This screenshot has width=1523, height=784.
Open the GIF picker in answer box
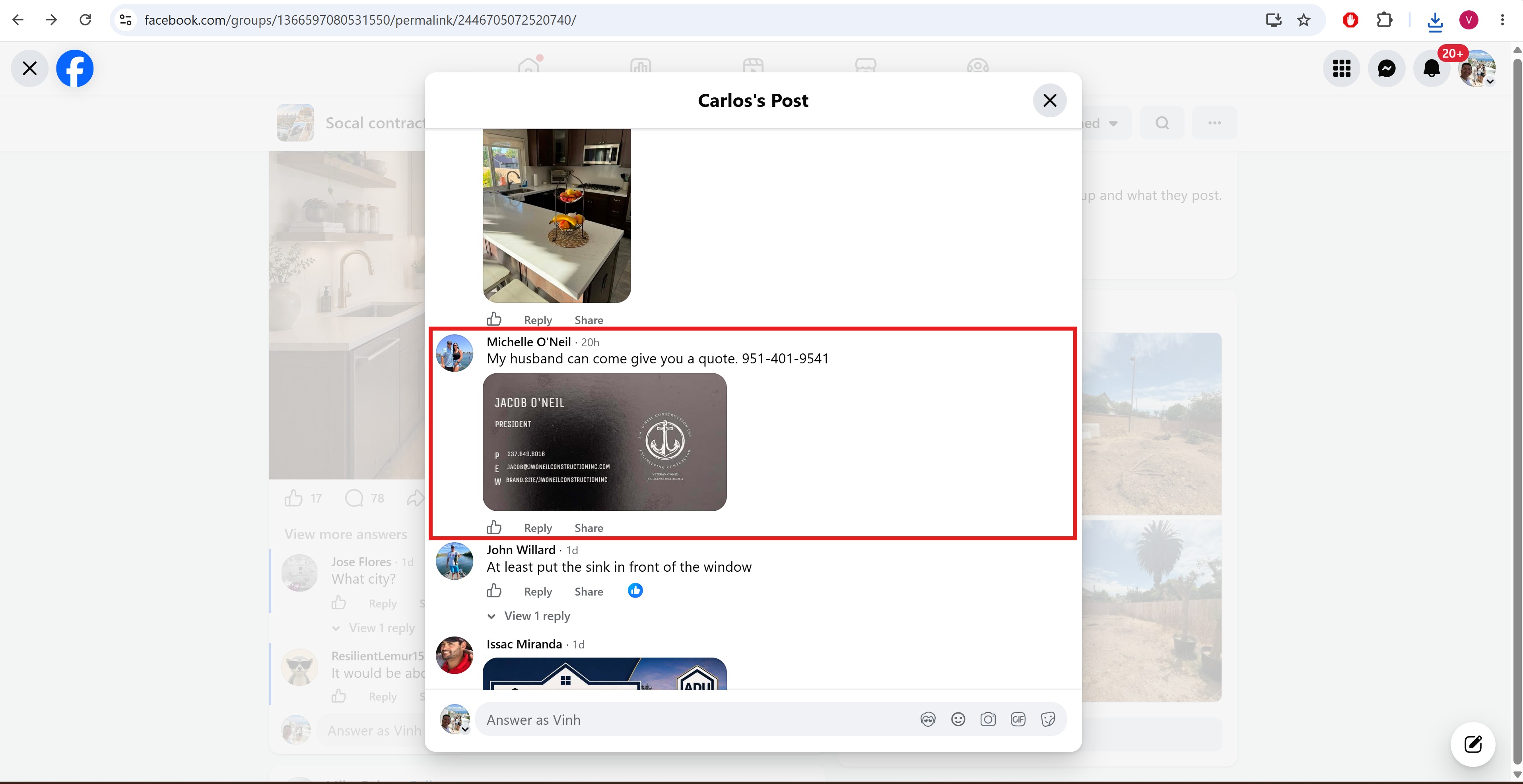[x=1018, y=720]
